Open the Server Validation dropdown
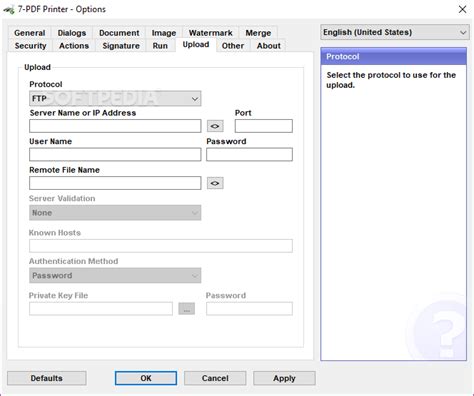Screen dimensions: 474x396 [x=115, y=213]
